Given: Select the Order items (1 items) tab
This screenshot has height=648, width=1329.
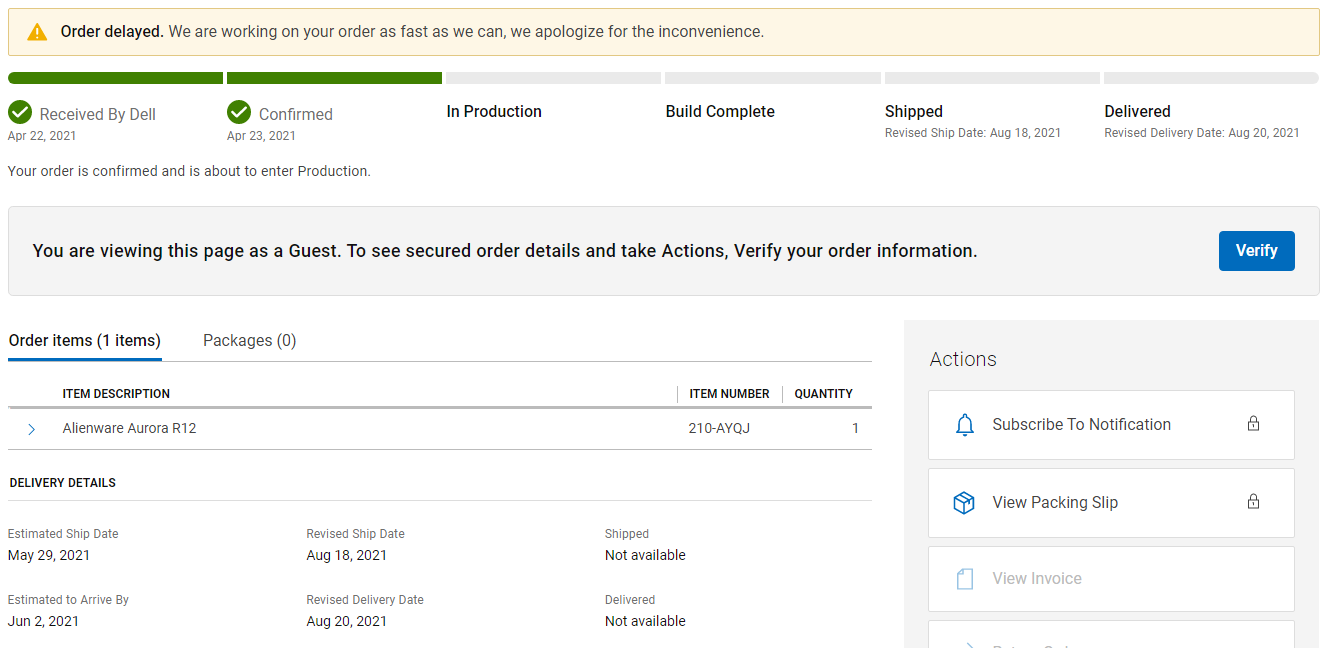Looking at the screenshot, I should pos(85,340).
